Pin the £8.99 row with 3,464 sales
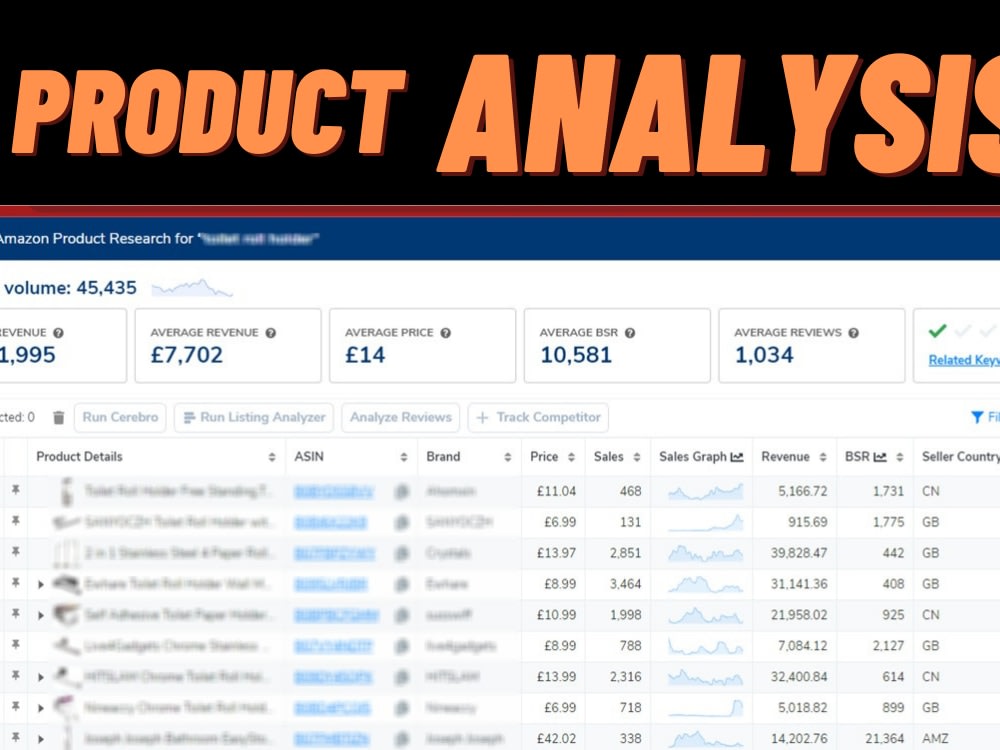 [15, 582]
